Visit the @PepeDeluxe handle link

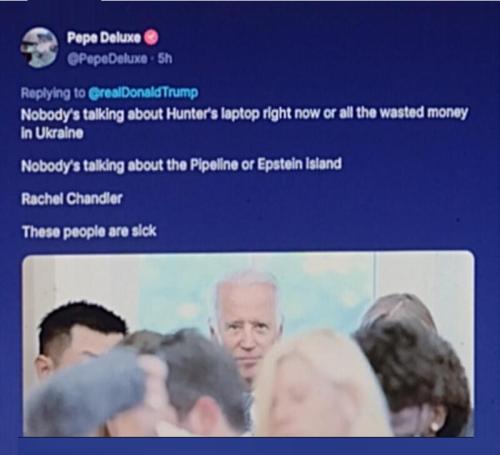(x=107, y=59)
